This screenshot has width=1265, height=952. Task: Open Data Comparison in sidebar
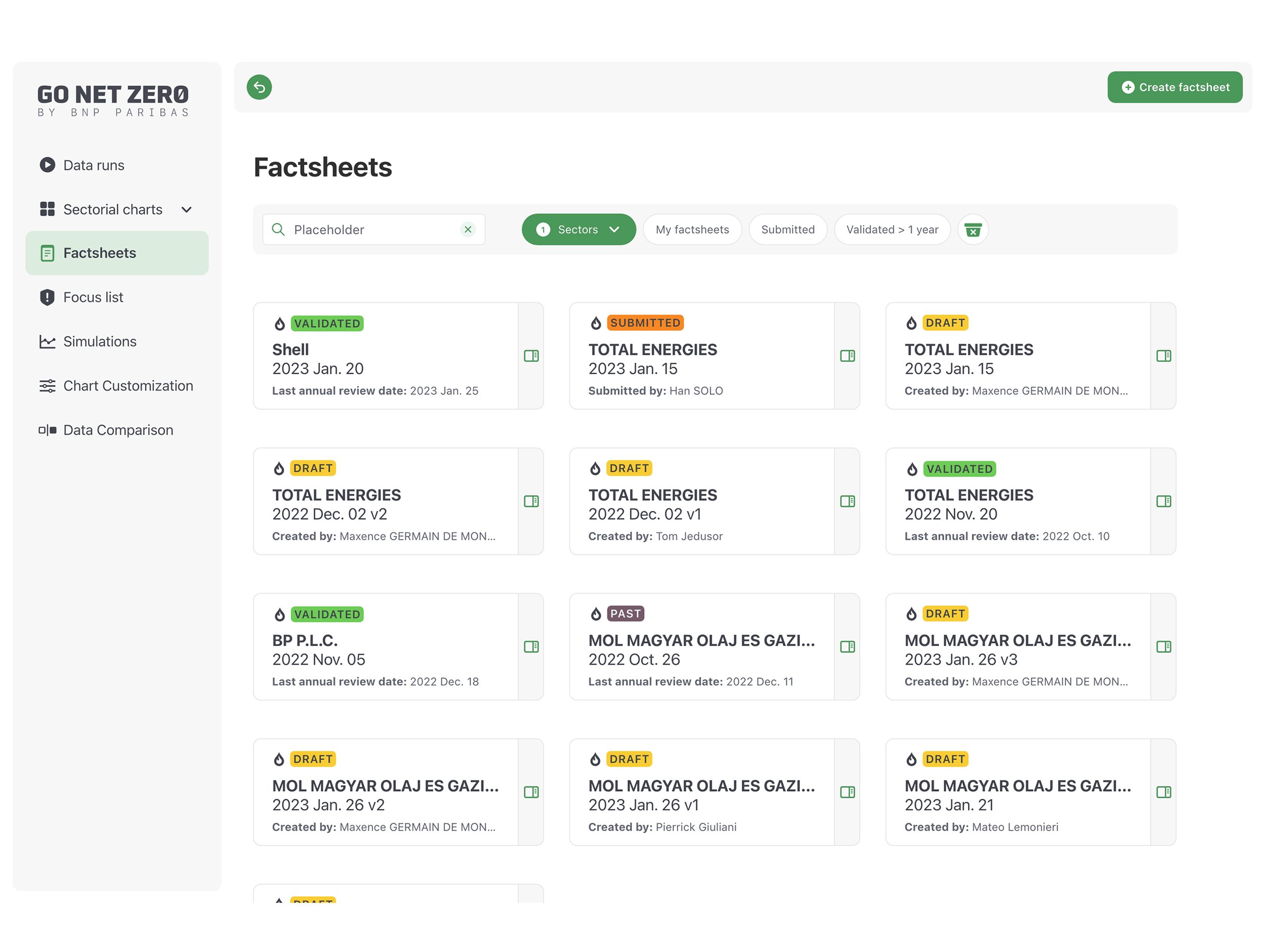tap(118, 430)
